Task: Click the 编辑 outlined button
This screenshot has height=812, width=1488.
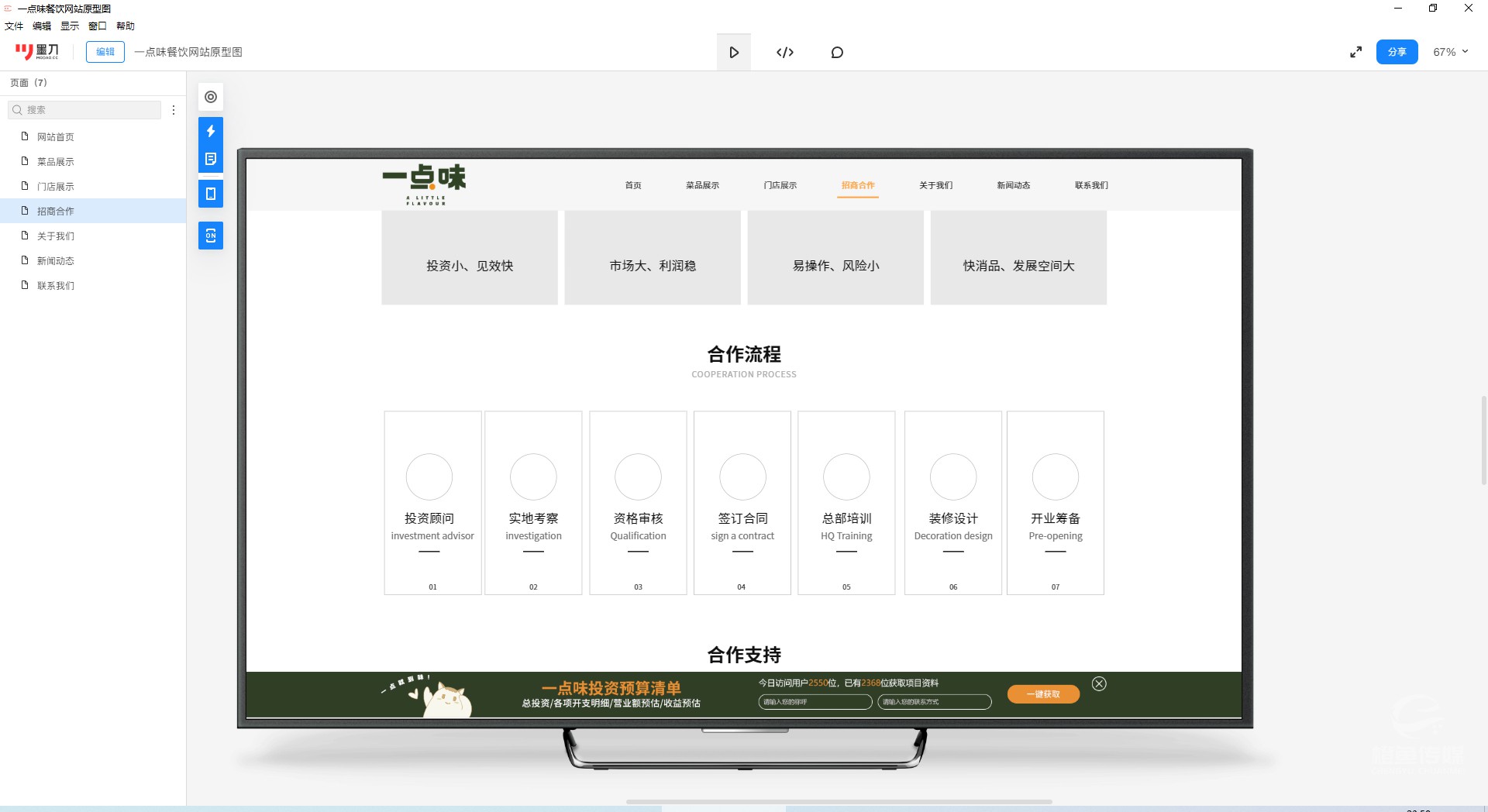Action: (x=105, y=52)
